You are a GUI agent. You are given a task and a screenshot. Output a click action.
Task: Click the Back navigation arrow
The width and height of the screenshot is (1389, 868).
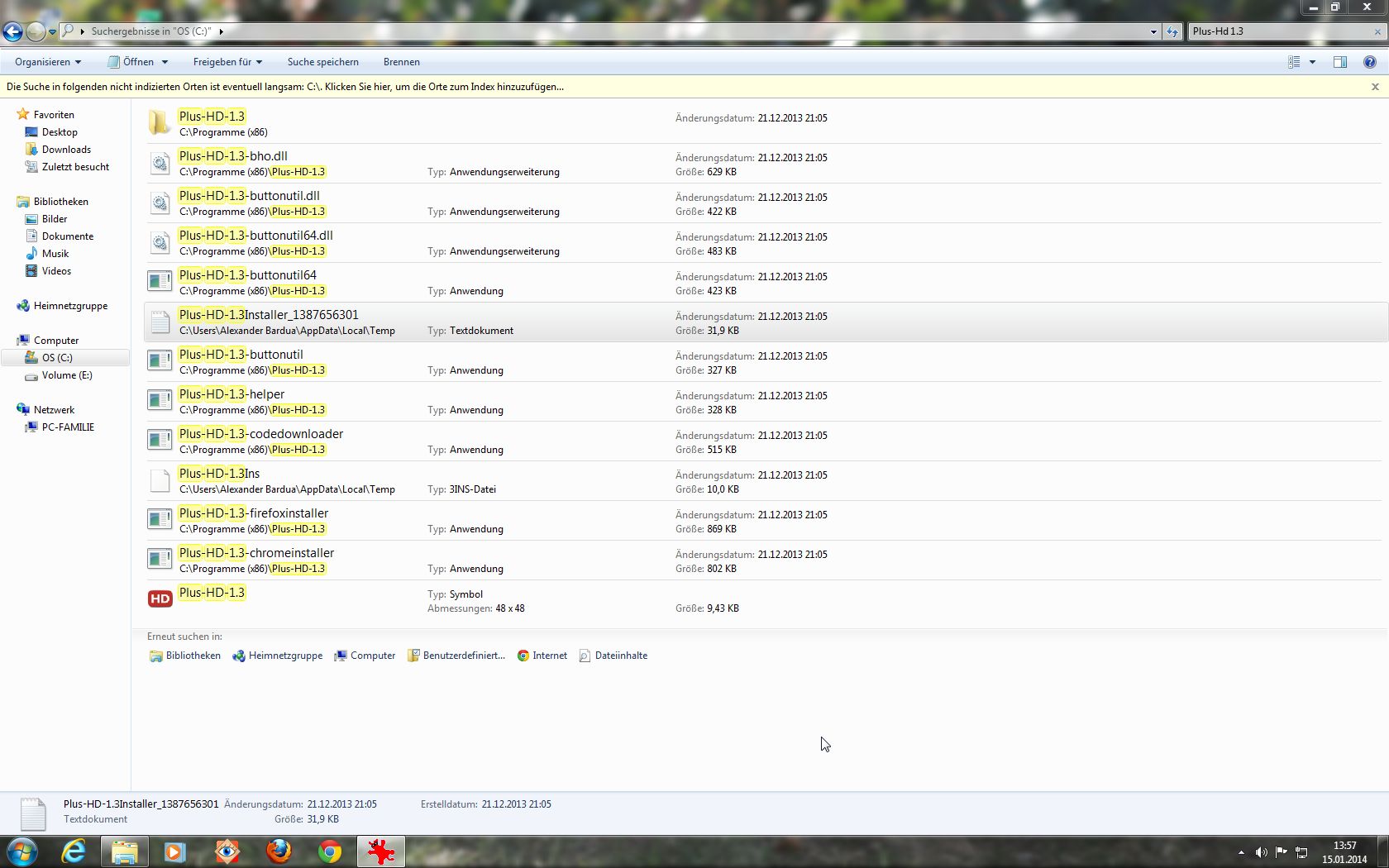pos(12,31)
